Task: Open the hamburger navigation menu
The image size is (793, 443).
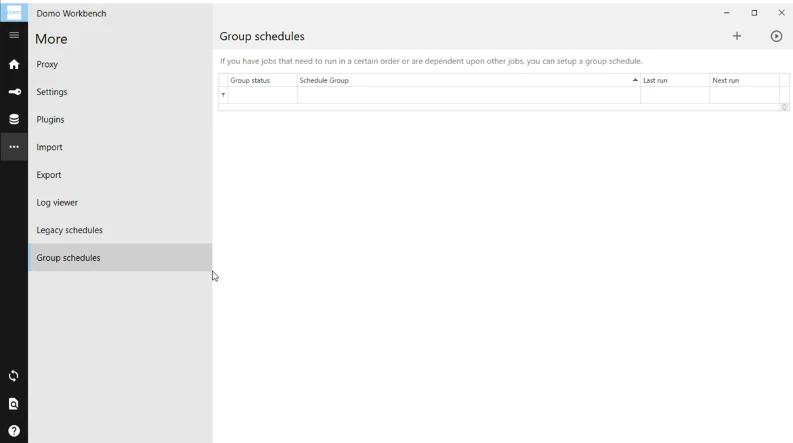Action: click(x=14, y=35)
